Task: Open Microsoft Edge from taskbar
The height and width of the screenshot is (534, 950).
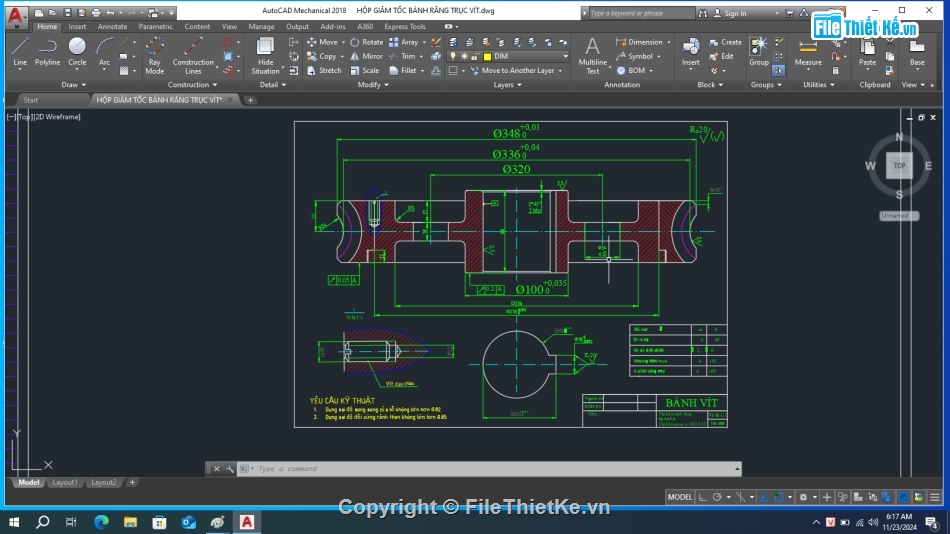Action: tap(101, 522)
